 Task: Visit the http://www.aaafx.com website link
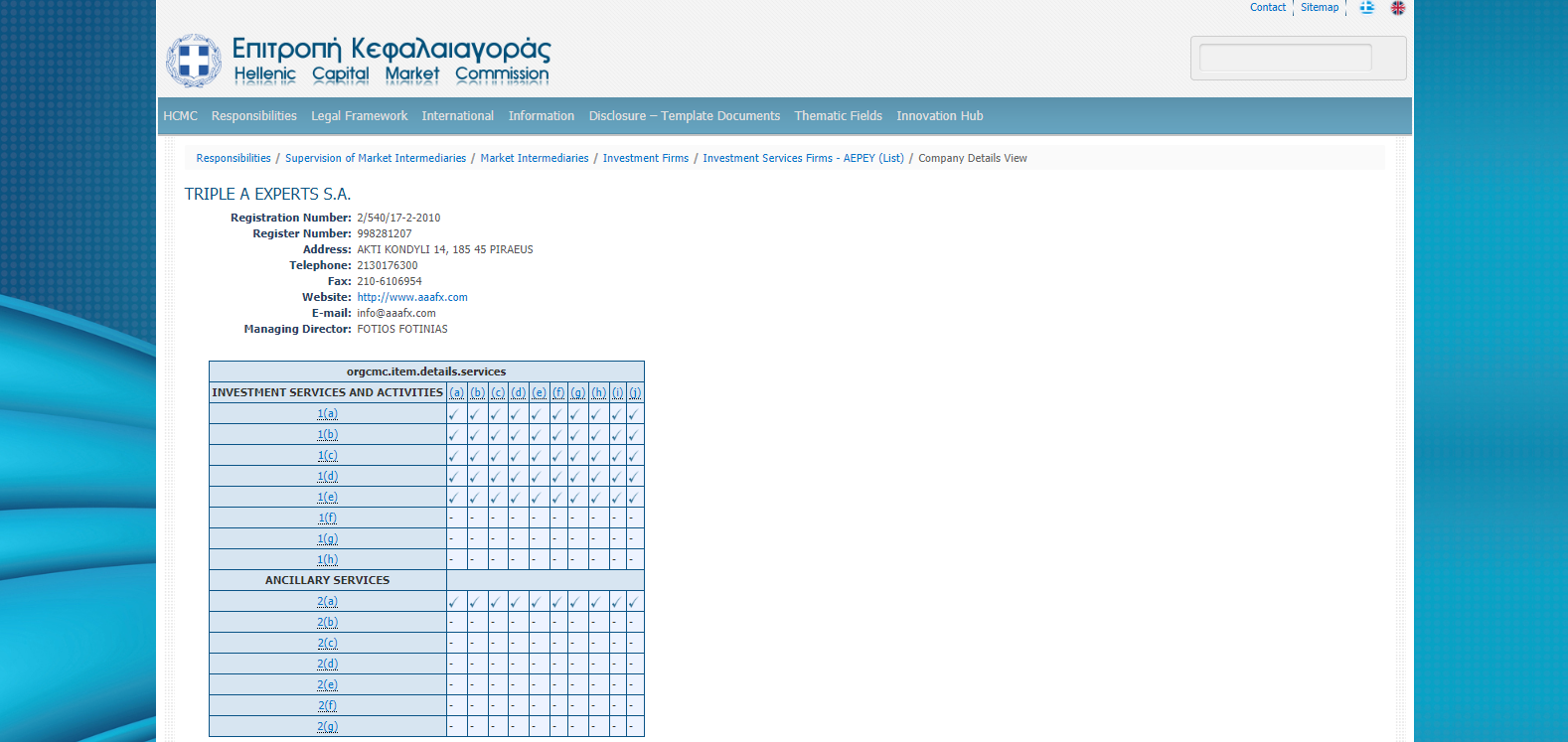tap(412, 297)
